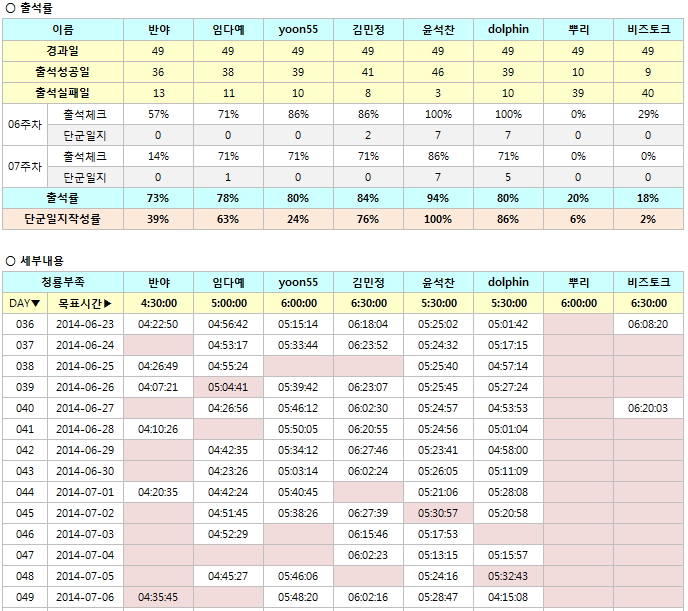Select the time 04:15:08

tap(508, 597)
